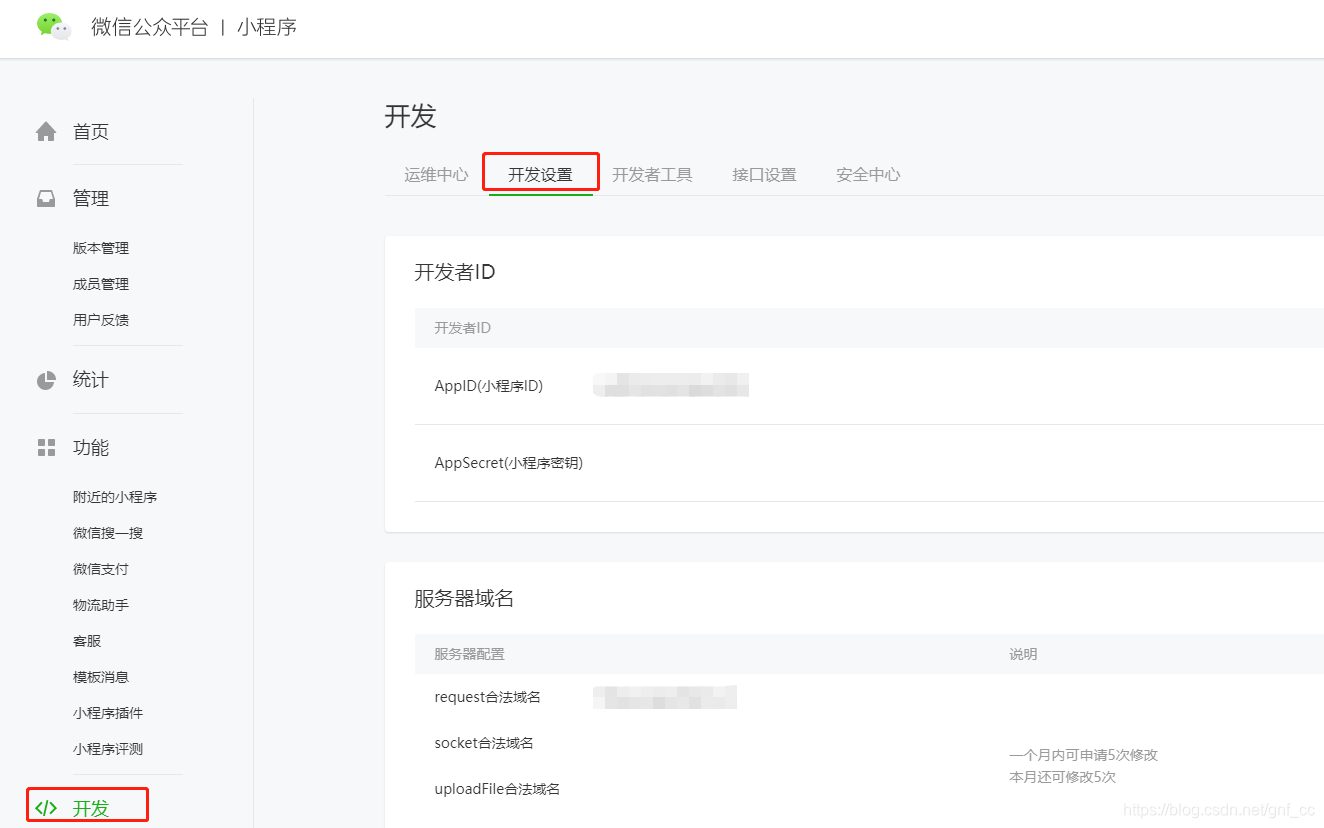This screenshot has height=828, width=1324.
Task: Open 模板消息 settings
Action: point(100,676)
